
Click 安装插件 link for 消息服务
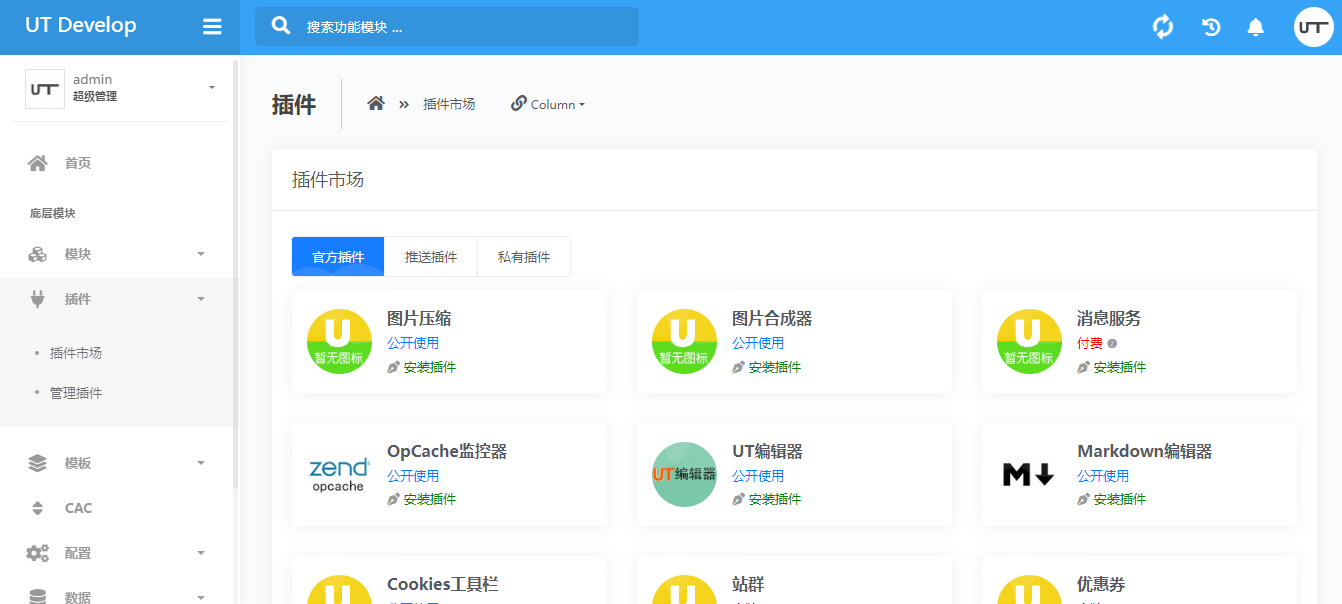coord(1119,367)
